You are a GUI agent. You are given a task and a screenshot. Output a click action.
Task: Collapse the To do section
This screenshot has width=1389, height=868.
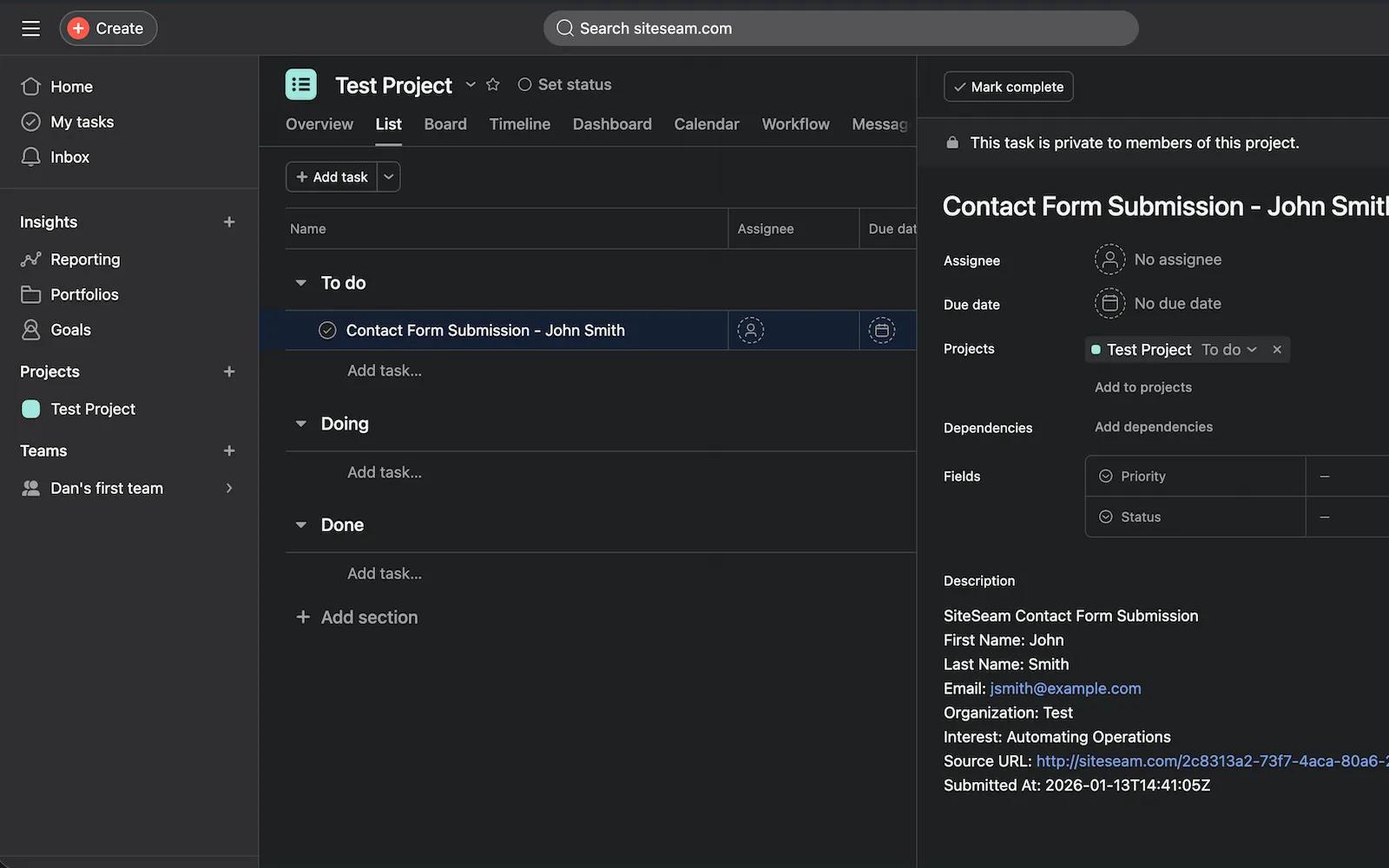[301, 283]
